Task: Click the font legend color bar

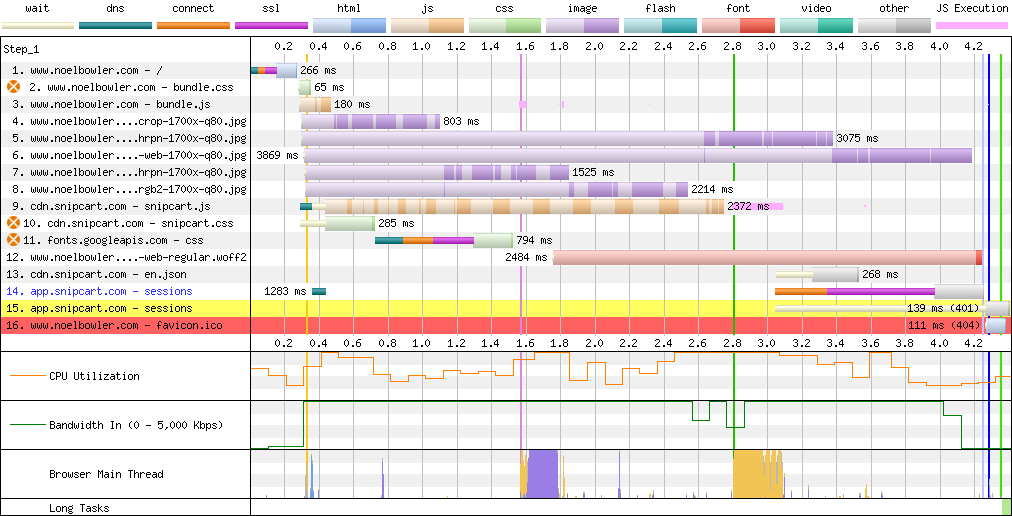Action: point(738,26)
